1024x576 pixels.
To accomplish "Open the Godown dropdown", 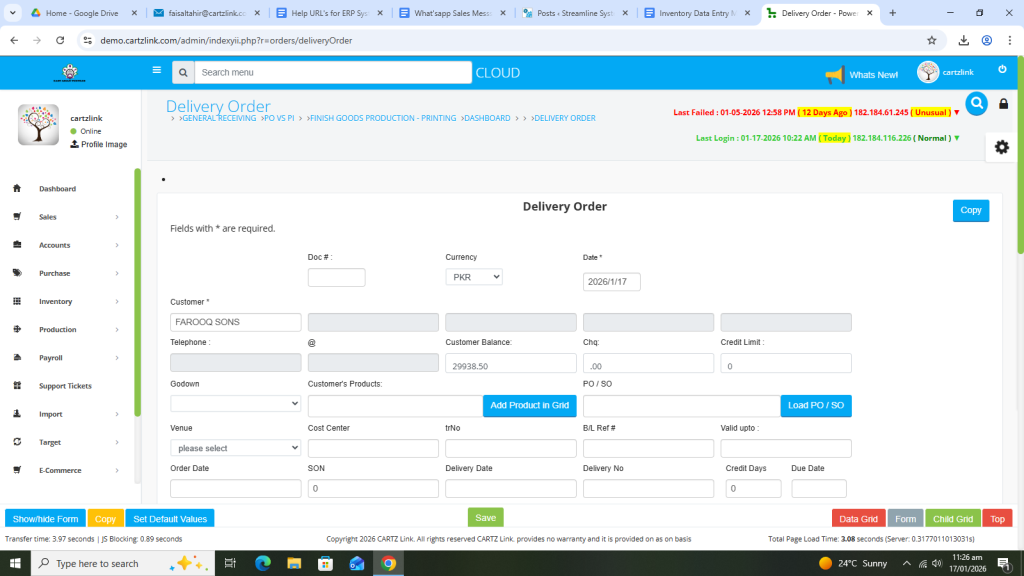I will pyautogui.click(x=235, y=403).
